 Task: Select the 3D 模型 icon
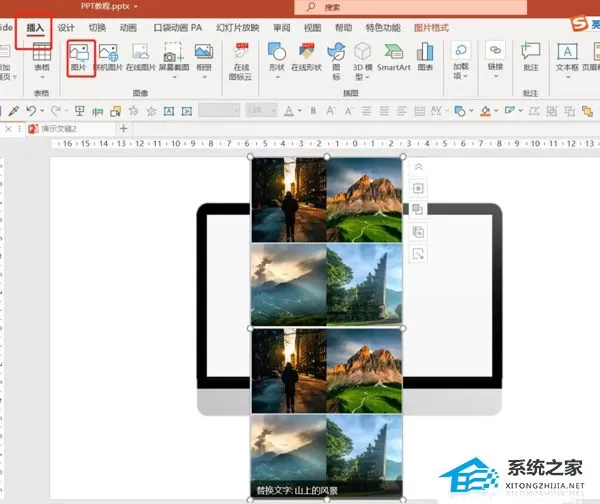[362, 60]
